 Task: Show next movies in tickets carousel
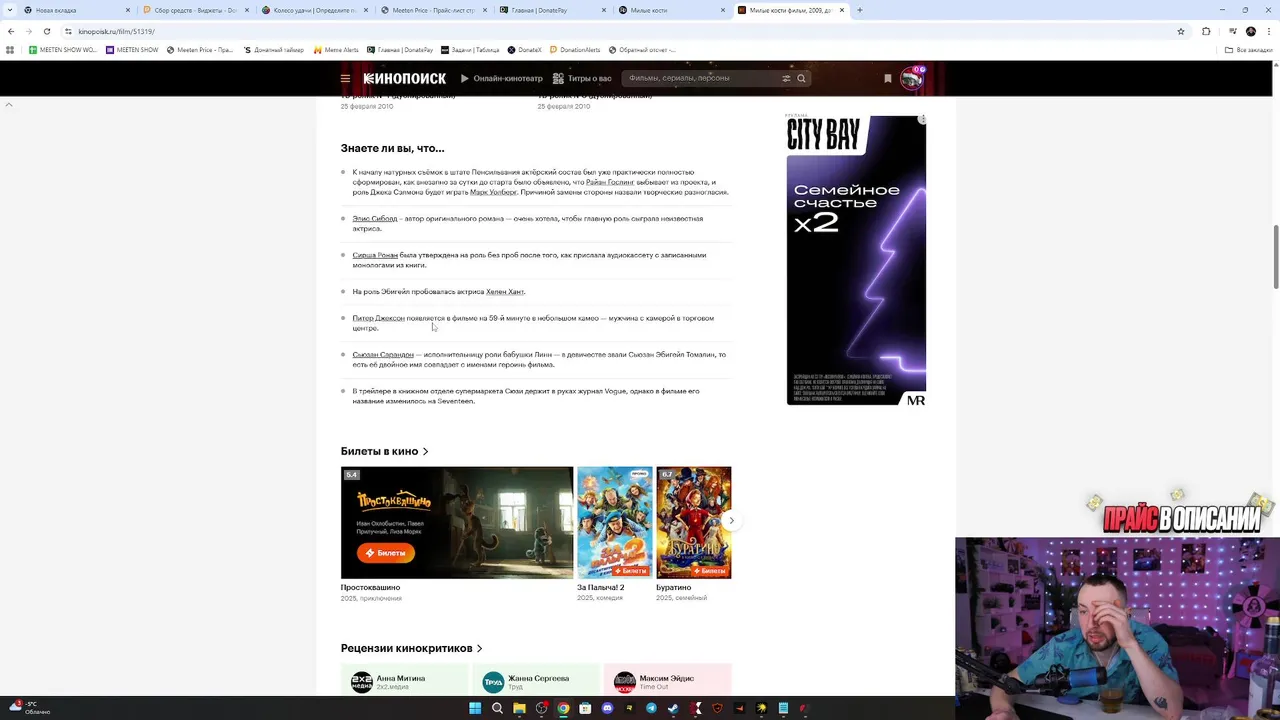(731, 521)
